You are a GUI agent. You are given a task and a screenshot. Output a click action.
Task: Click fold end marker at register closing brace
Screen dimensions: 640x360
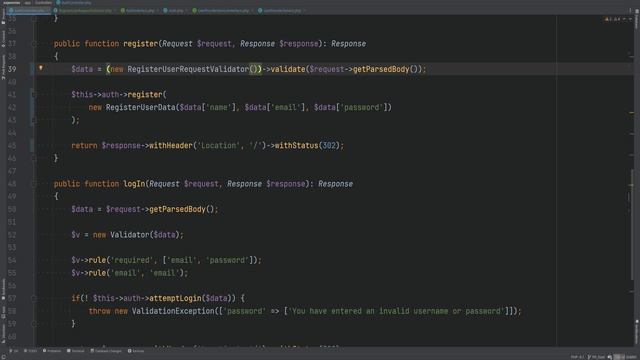coord(34,158)
